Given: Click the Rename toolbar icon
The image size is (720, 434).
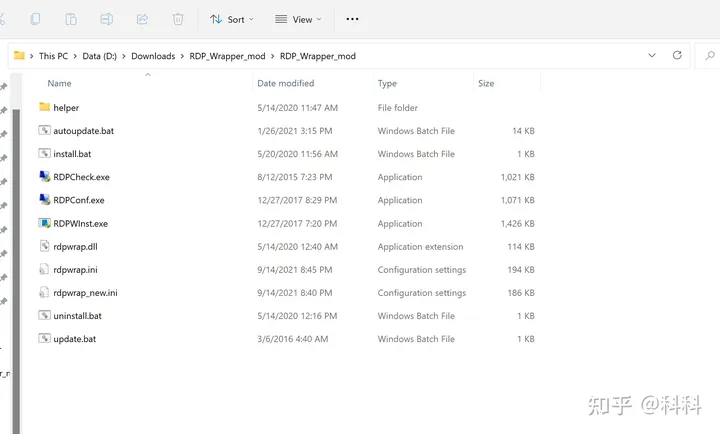Looking at the screenshot, I should tap(107, 19).
